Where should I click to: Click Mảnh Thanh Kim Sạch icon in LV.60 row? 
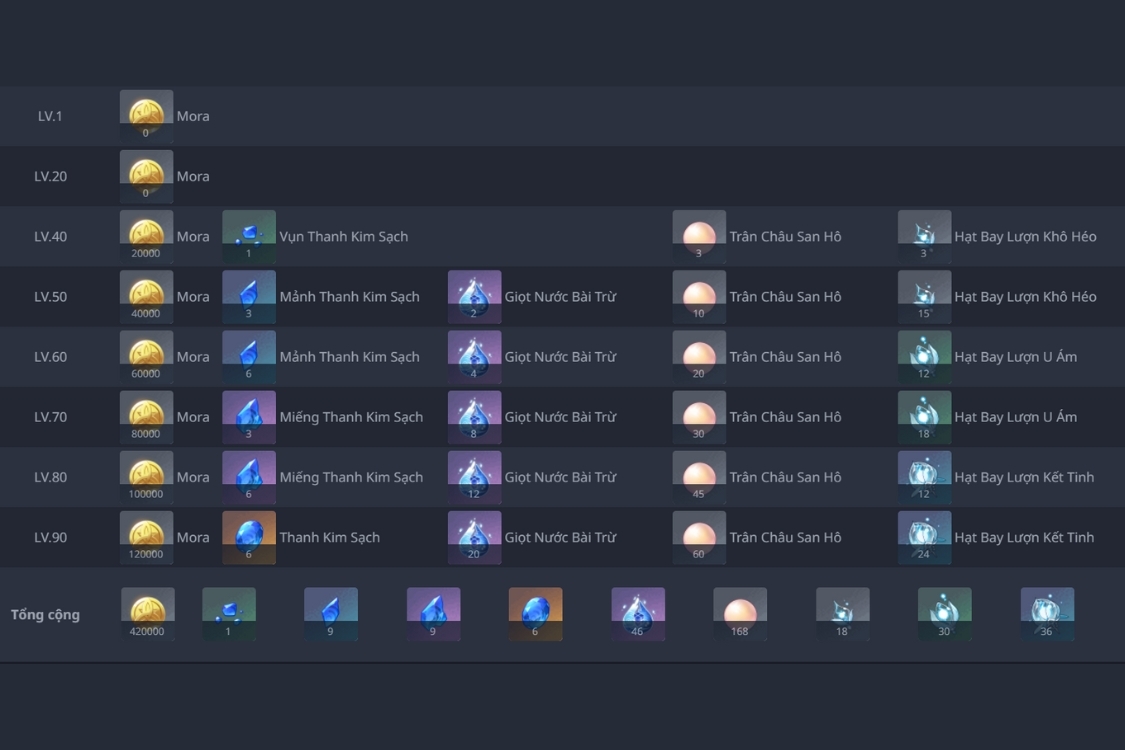point(249,357)
